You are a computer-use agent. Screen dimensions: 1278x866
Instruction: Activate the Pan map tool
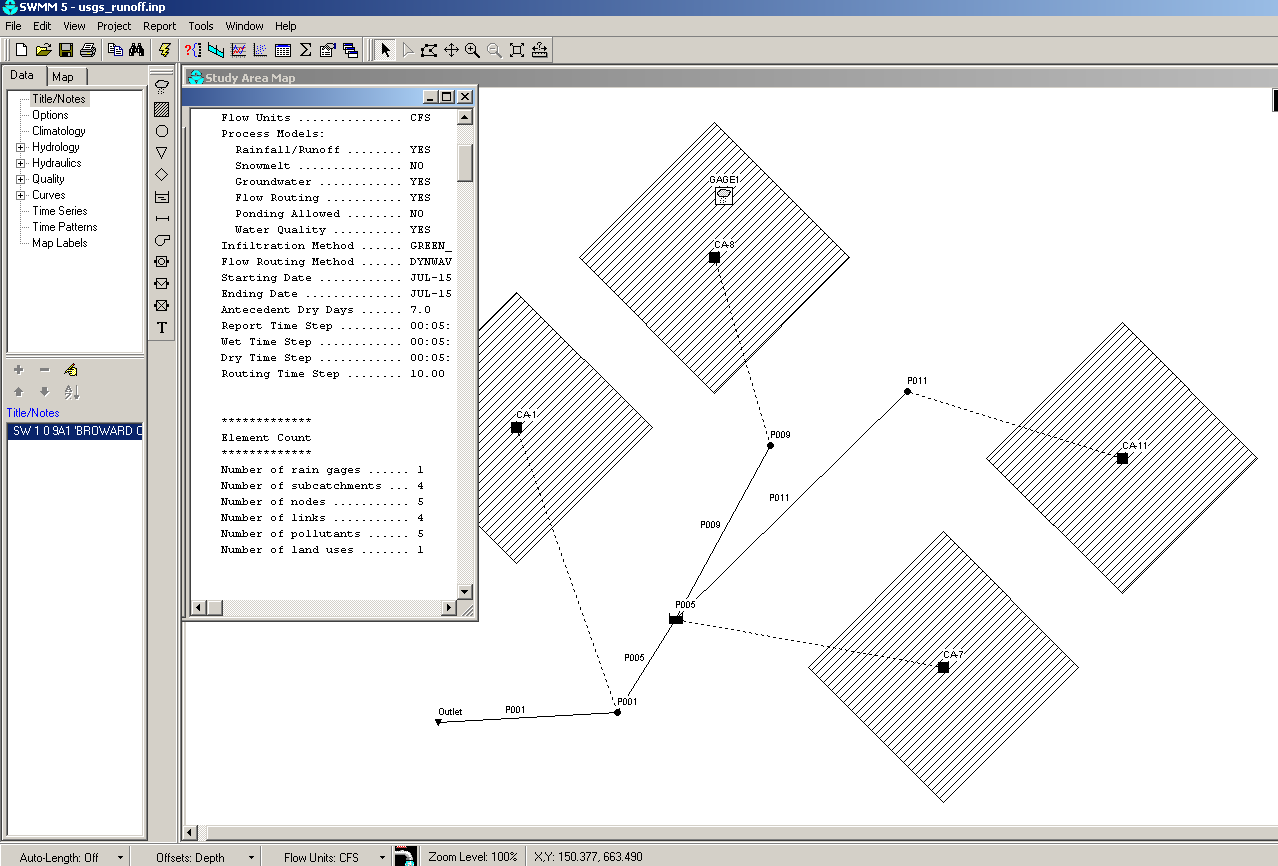point(451,50)
